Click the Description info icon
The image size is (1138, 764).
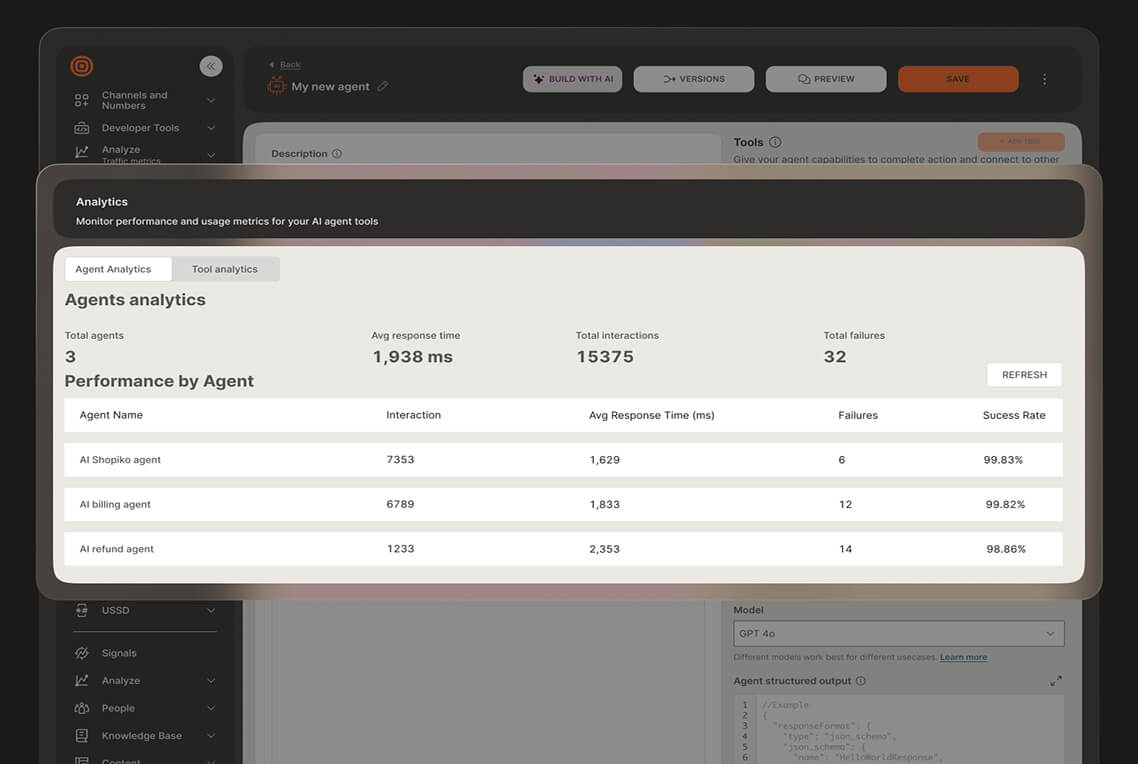pyautogui.click(x=337, y=154)
